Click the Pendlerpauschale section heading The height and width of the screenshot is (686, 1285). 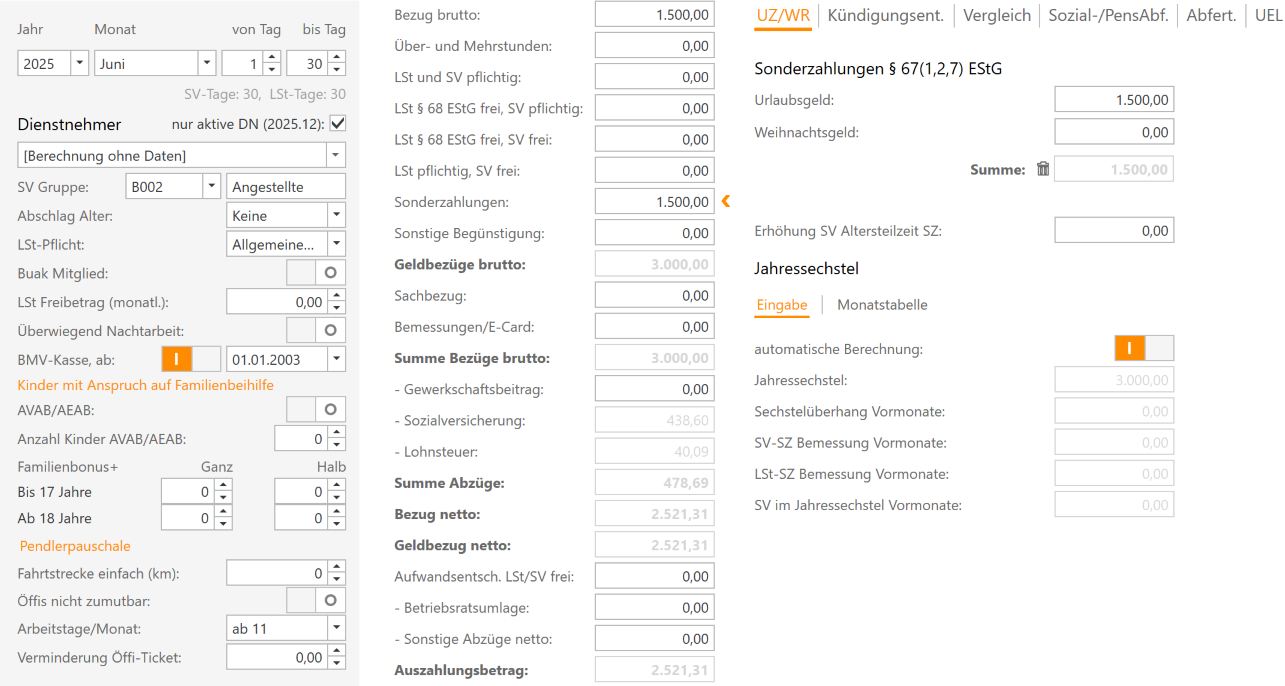[x=75, y=546]
